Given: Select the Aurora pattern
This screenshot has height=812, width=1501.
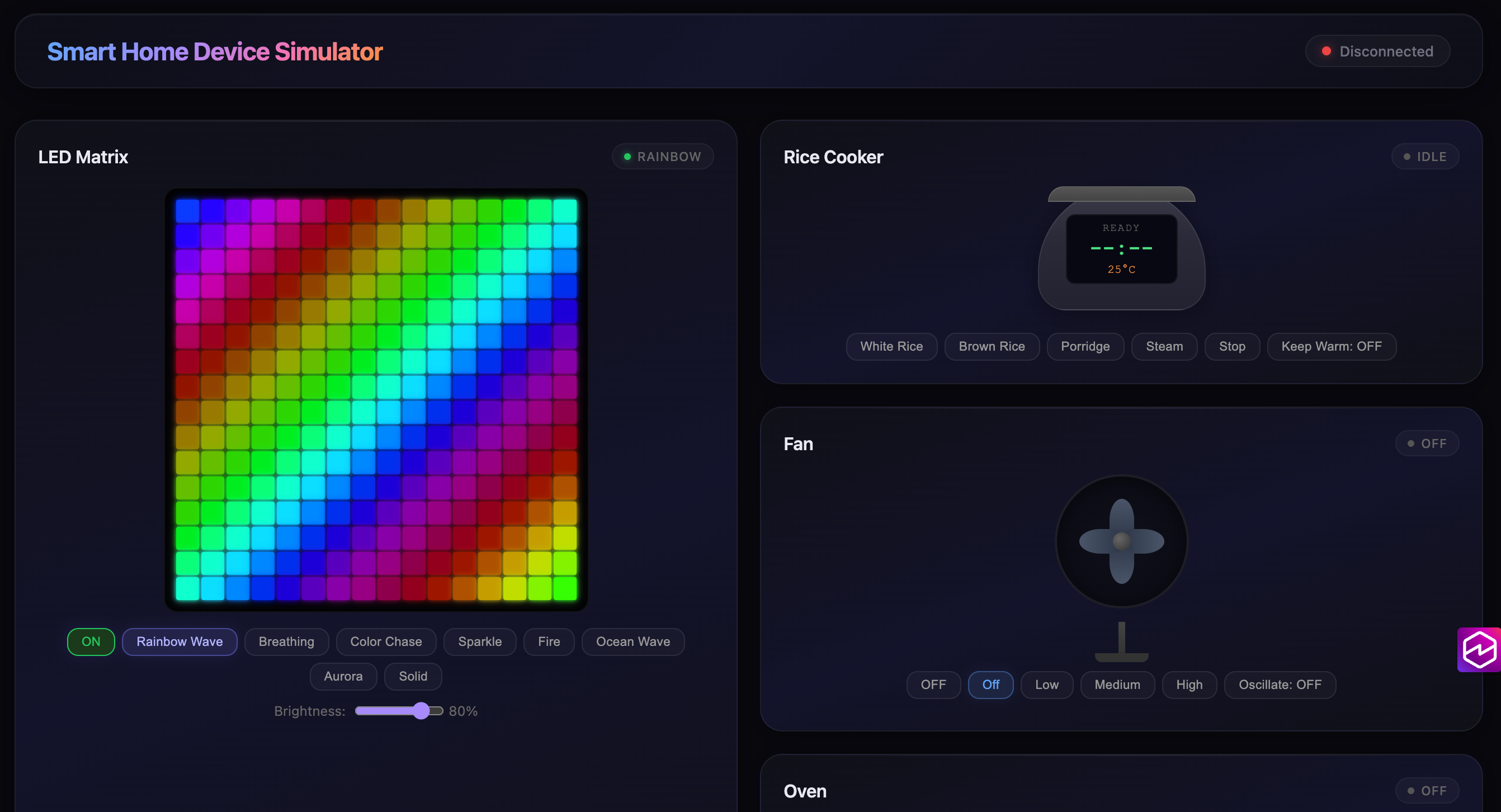Looking at the screenshot, I should 343,676.
